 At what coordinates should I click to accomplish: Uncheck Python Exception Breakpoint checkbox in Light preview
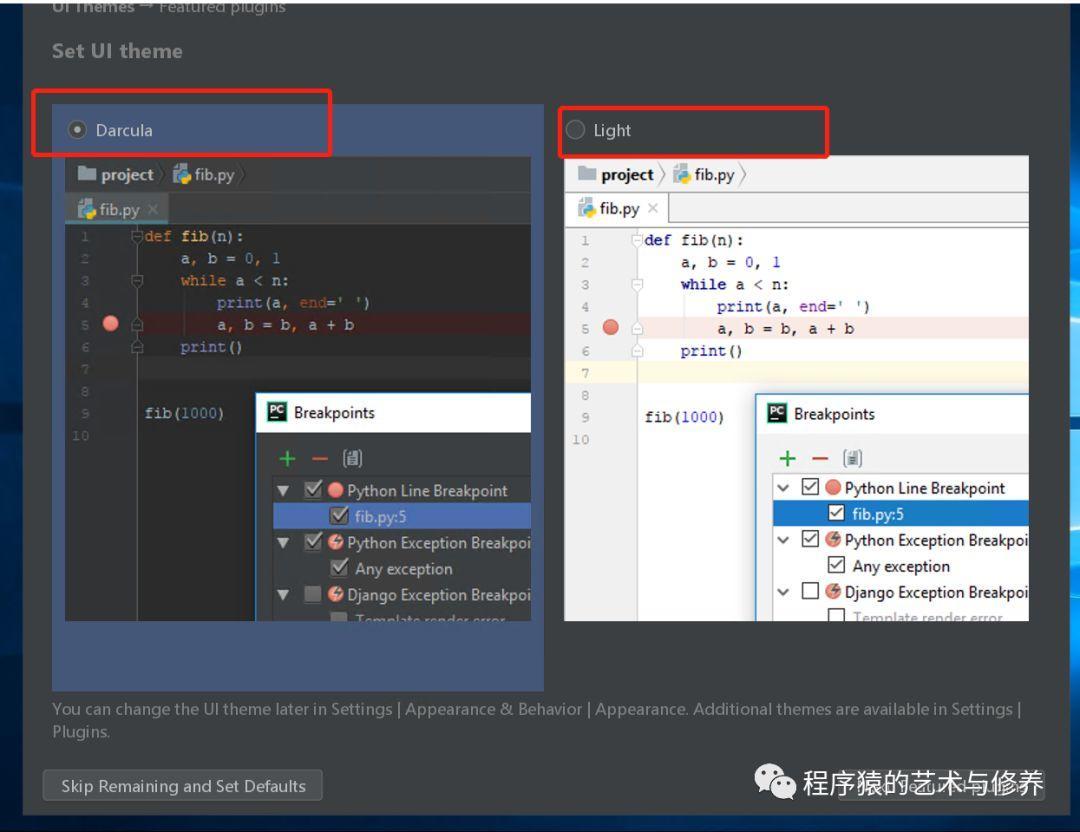810,539
